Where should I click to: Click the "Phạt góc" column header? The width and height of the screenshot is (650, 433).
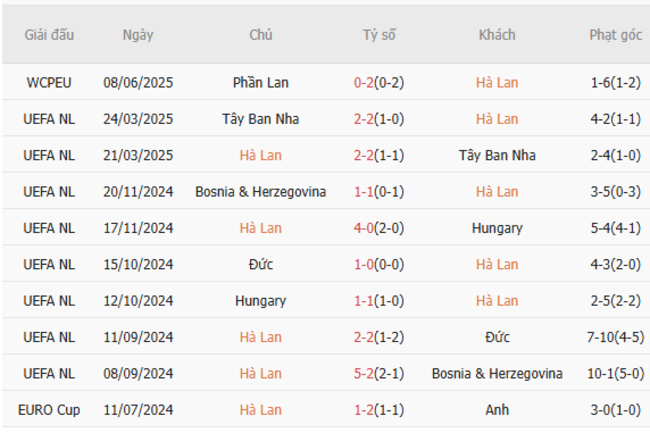click(x=615, y=35)
